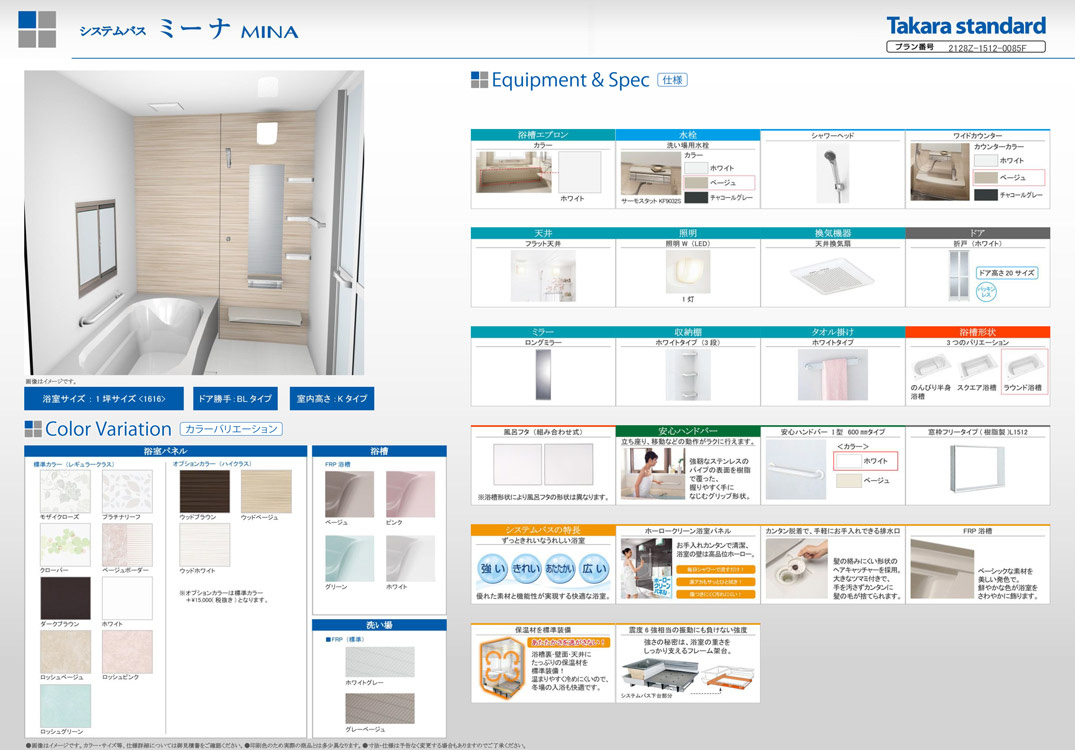Click the カラーバリエーション tag
1075x750 pixels.
[231, 429]
